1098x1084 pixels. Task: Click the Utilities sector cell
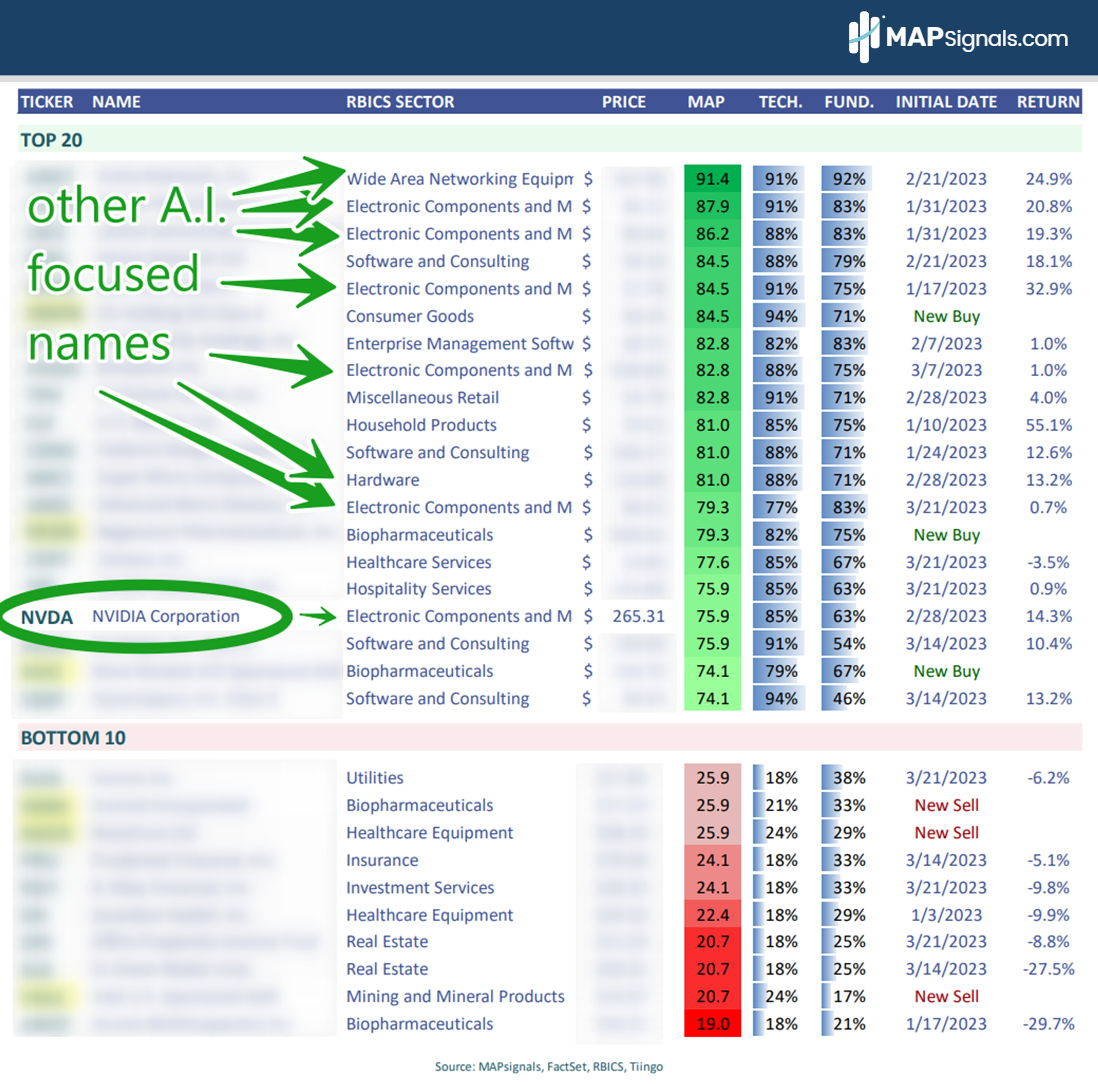(x=375, y=778)
